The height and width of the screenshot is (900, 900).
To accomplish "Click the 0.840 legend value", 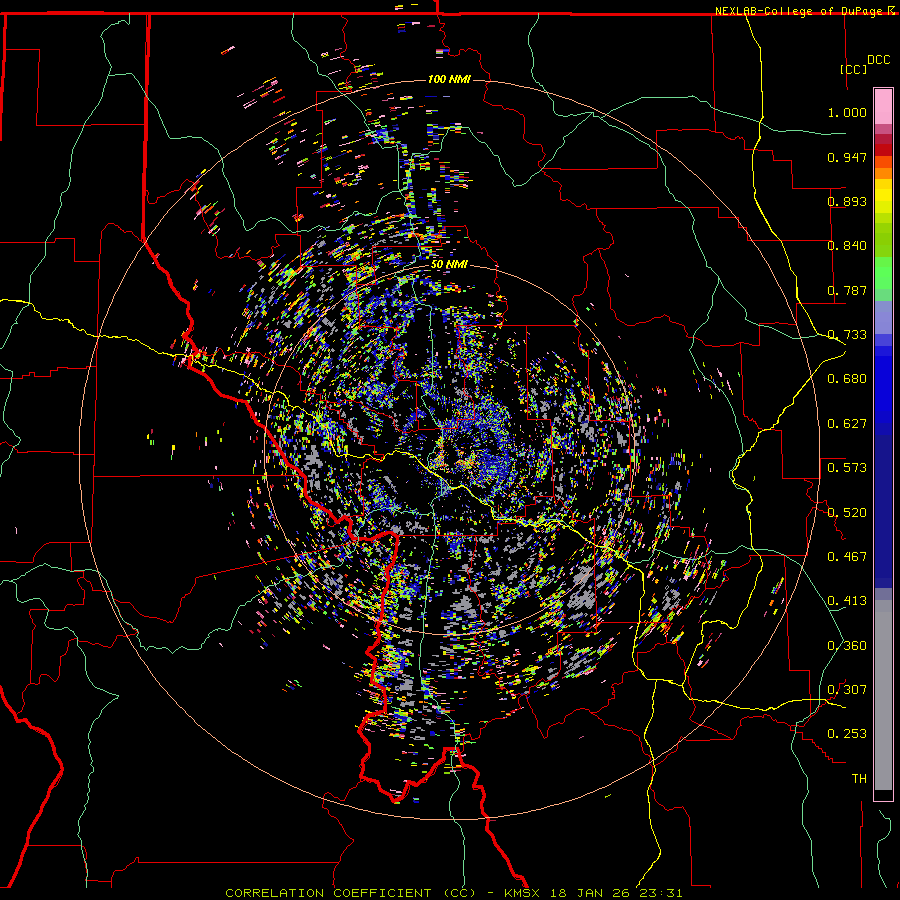I will pos(847,246).
